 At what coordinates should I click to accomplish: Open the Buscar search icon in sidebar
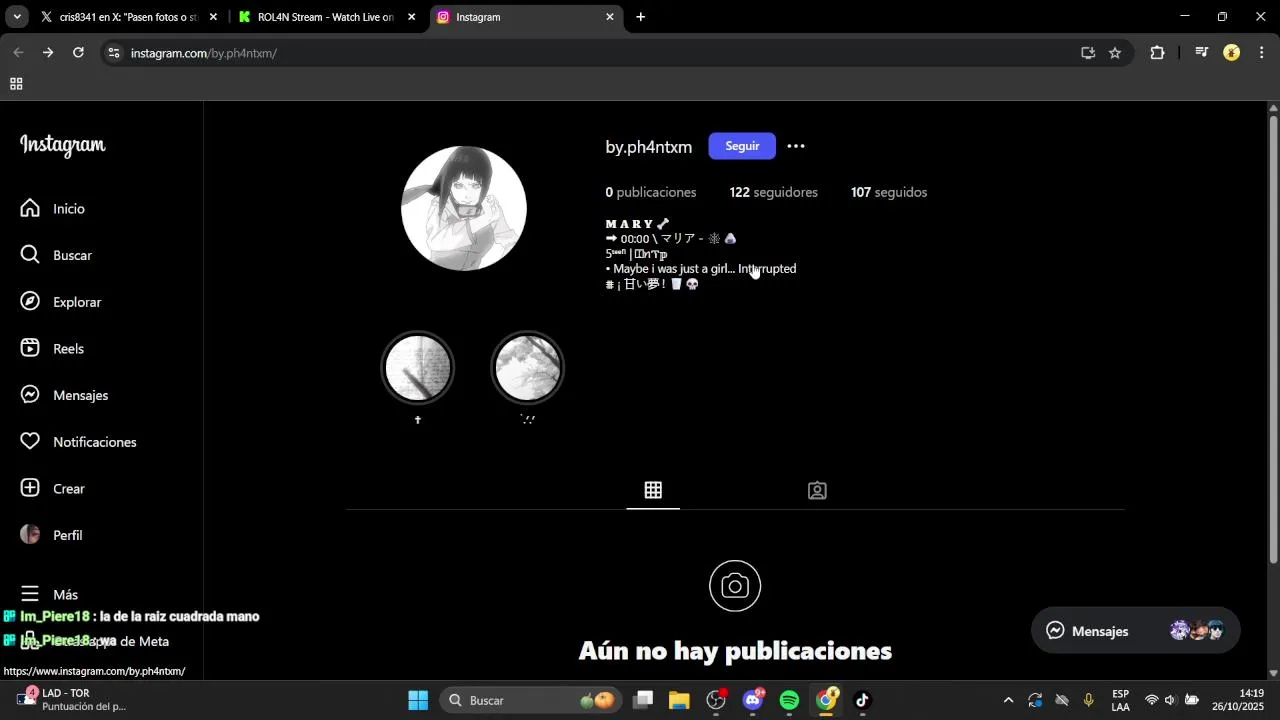30,255
